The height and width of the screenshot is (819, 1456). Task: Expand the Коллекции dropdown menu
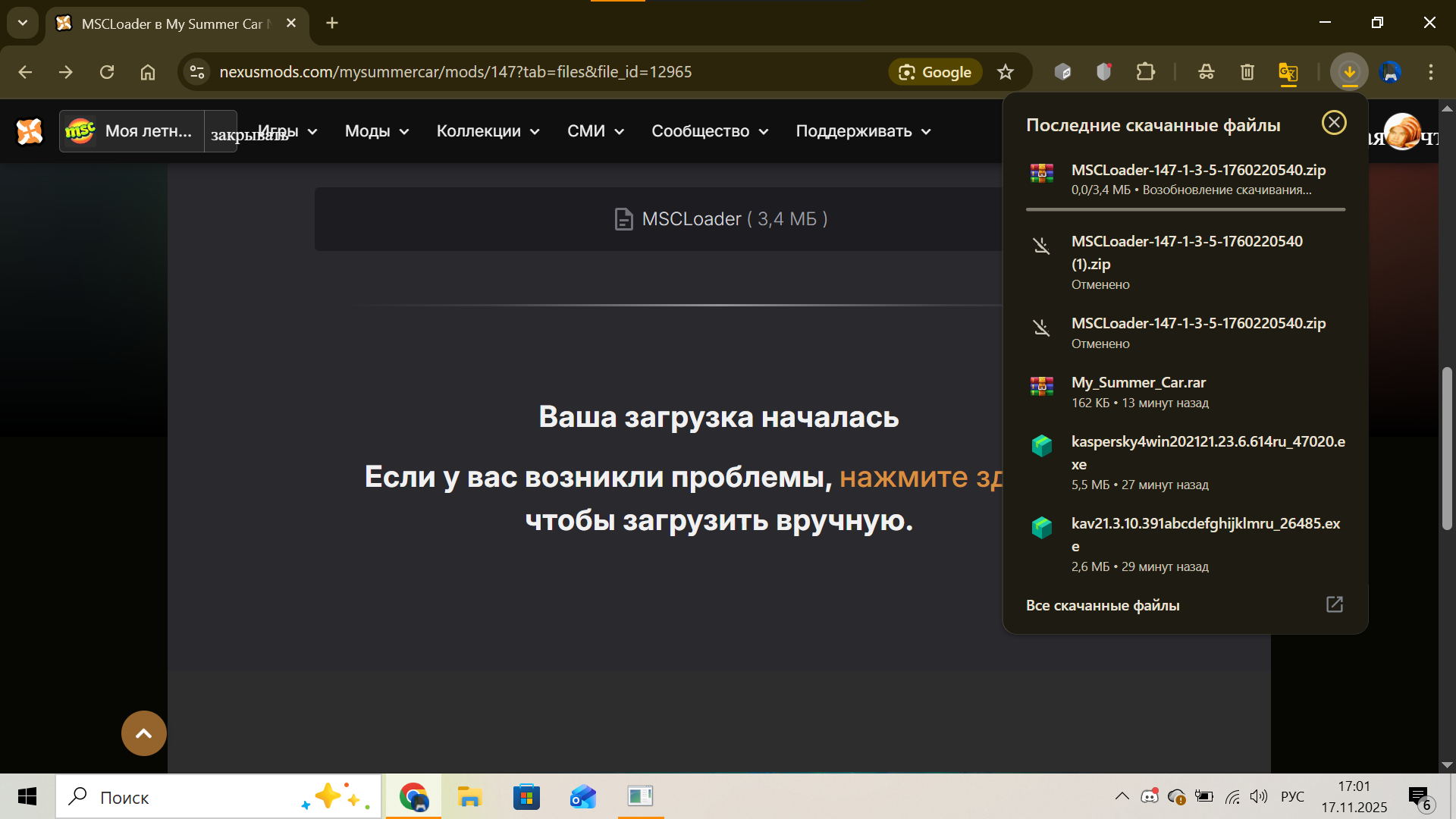click(488, 131)
